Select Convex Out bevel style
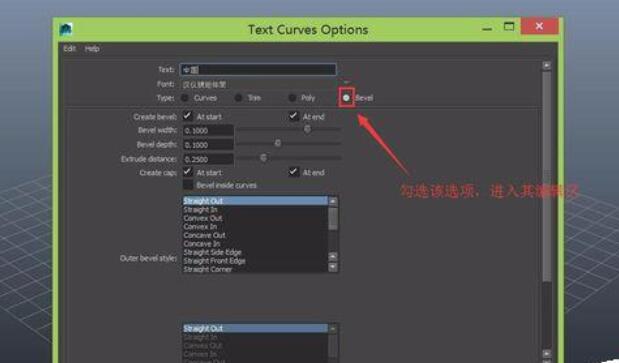The height and width of the screenshot is (363, 619). point(203,218)
